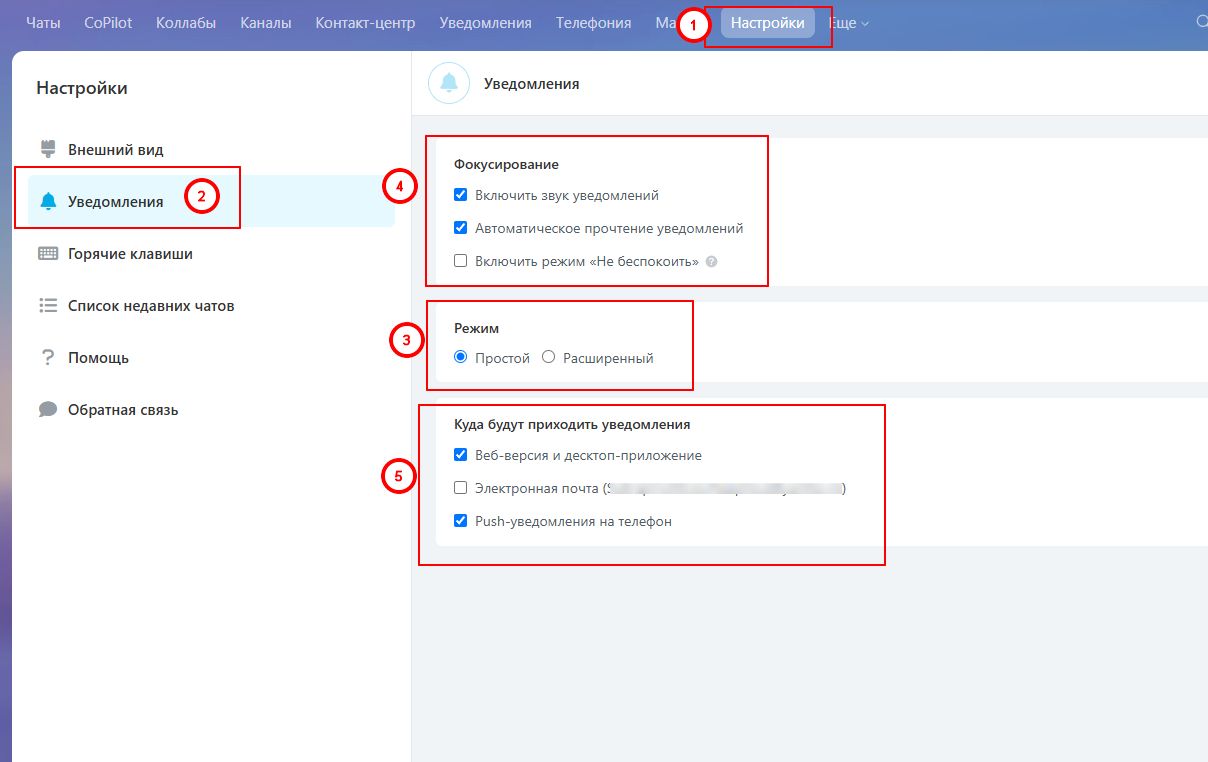This screenshot has height=762, width=1208.
Task: Open the CoPilot tab in top menu
Action: 108,23
